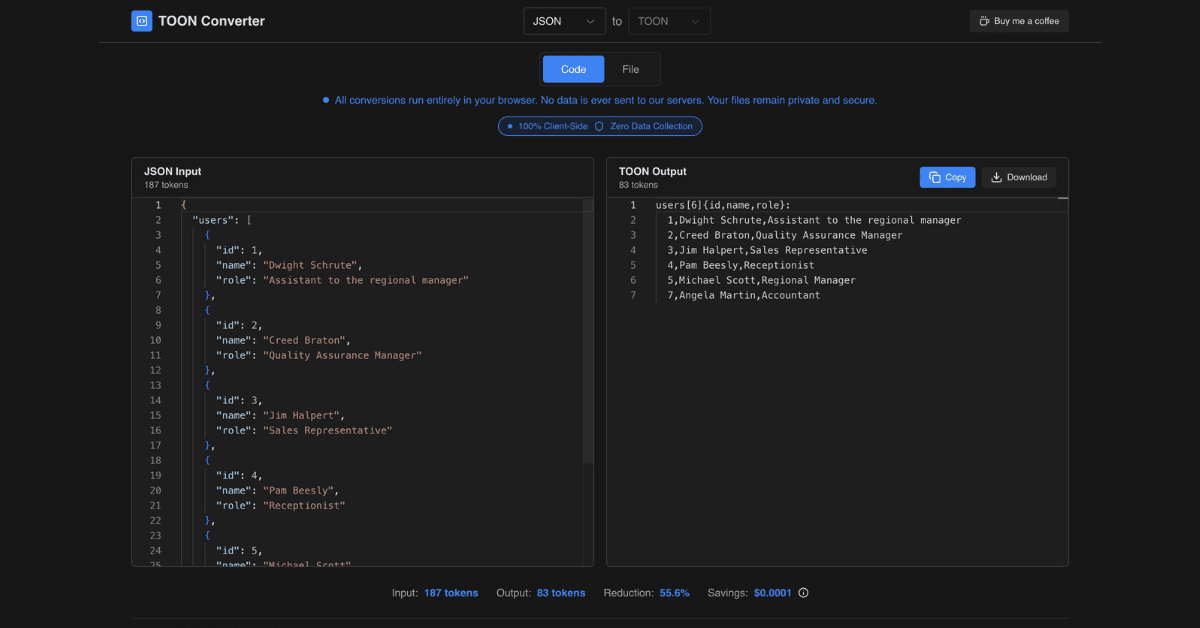
Task: Click the copy icon in TOON Output
Action: tap(934, 177)
